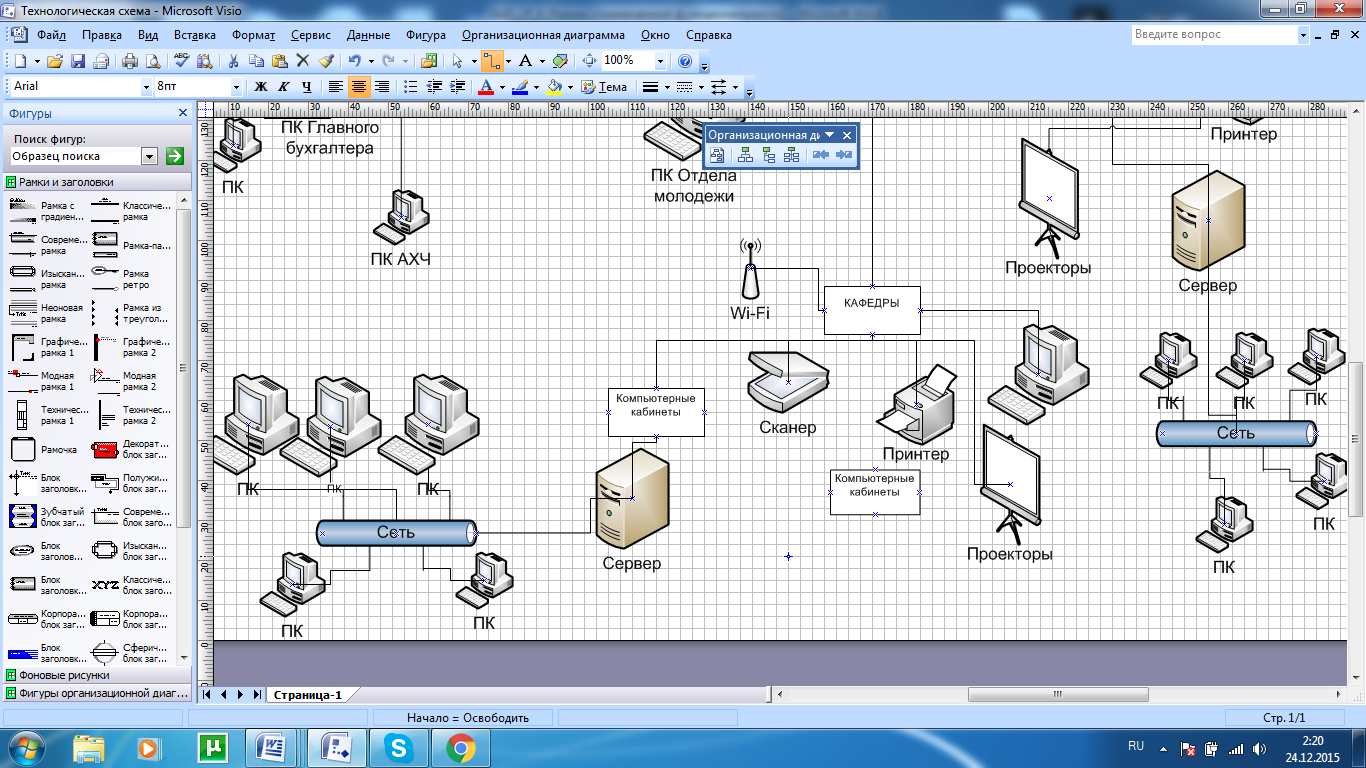Click the first icon in the Org Chart toolbar
The height and width of the screenshot is (768, 1366).
click(717, 155)
